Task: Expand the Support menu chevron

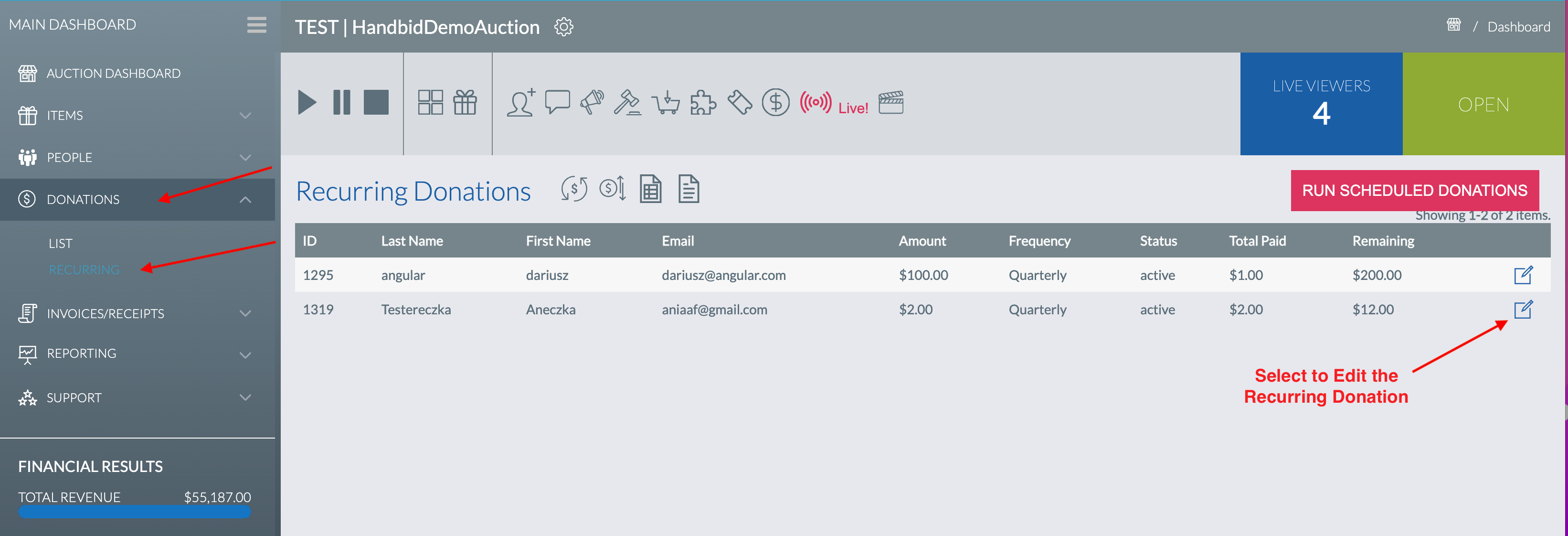Action: click(x=245, y=397)
